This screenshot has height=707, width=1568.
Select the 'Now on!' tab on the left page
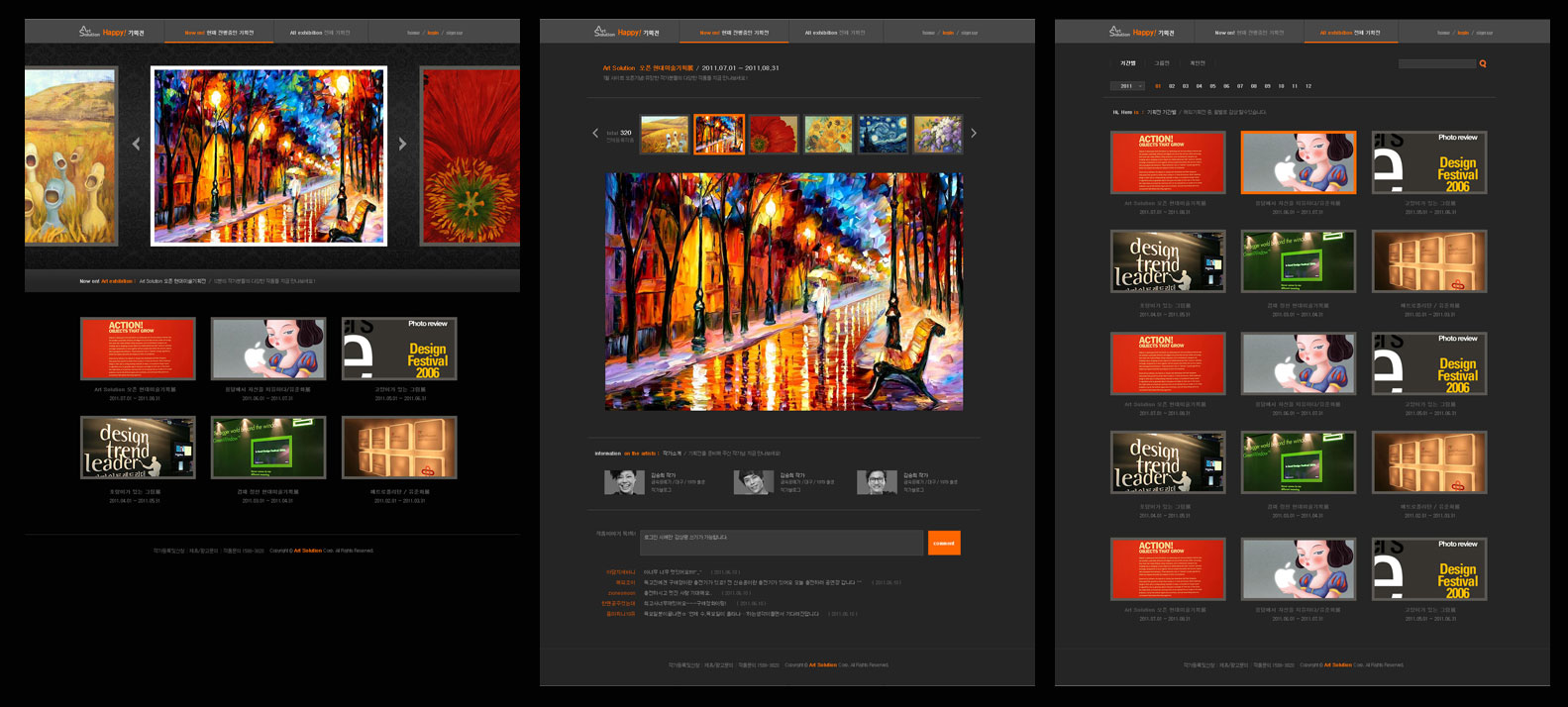click(219, 33)
